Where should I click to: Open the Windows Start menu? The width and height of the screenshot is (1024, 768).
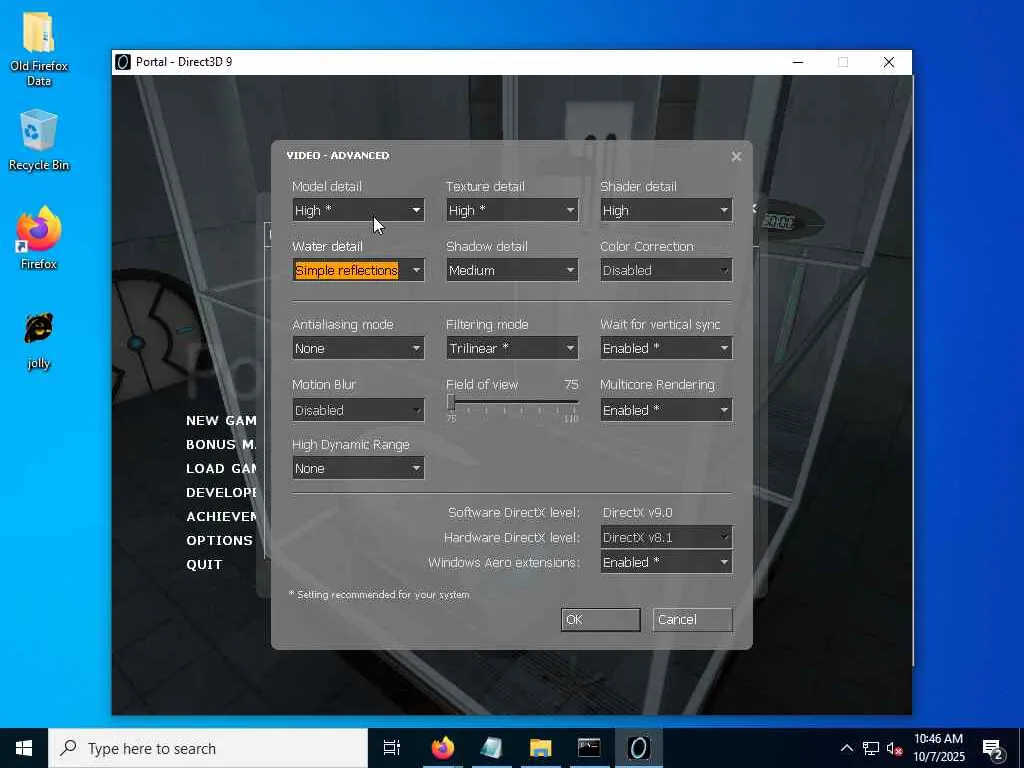click(x=24, y=748)
